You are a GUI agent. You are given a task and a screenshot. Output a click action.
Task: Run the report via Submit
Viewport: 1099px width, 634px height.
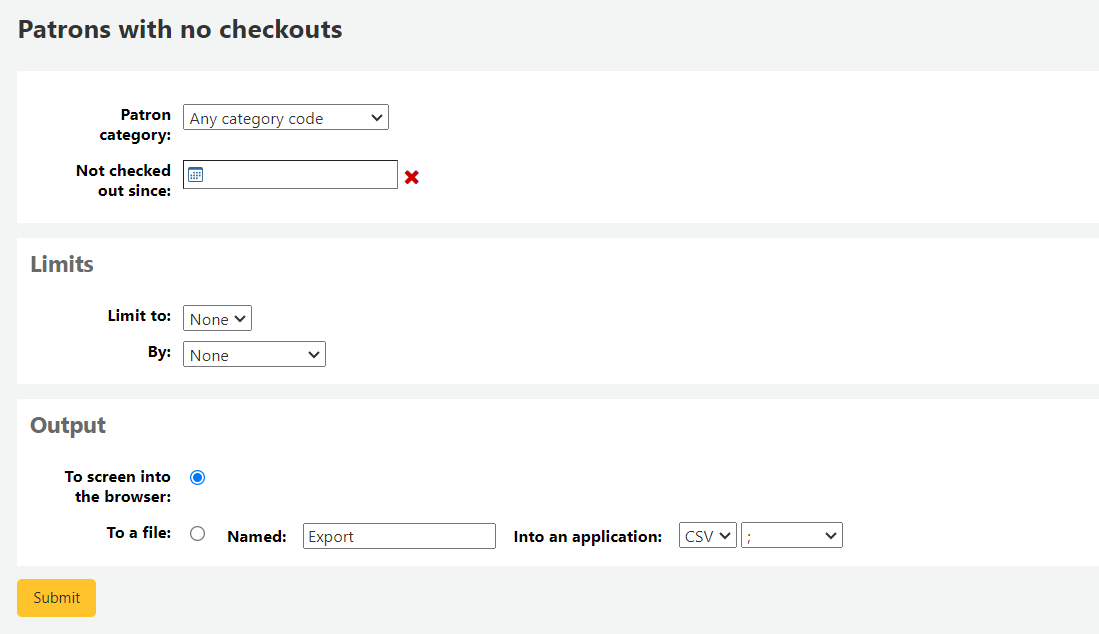point(56,597)
